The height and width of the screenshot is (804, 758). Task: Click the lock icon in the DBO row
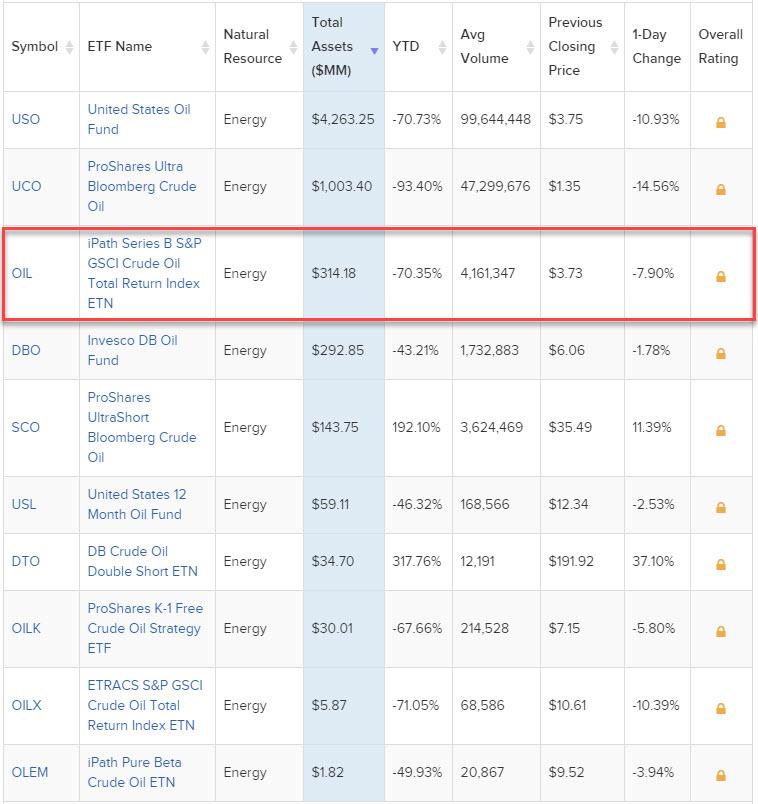point(720,353)
